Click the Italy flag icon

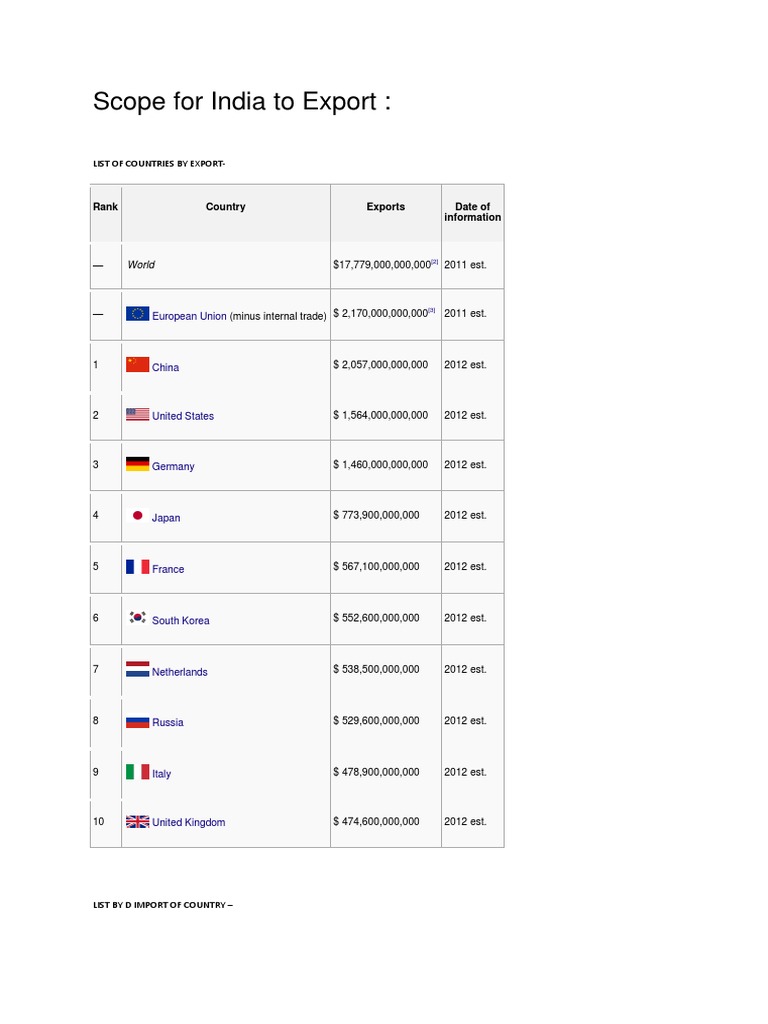pos(137,772)
